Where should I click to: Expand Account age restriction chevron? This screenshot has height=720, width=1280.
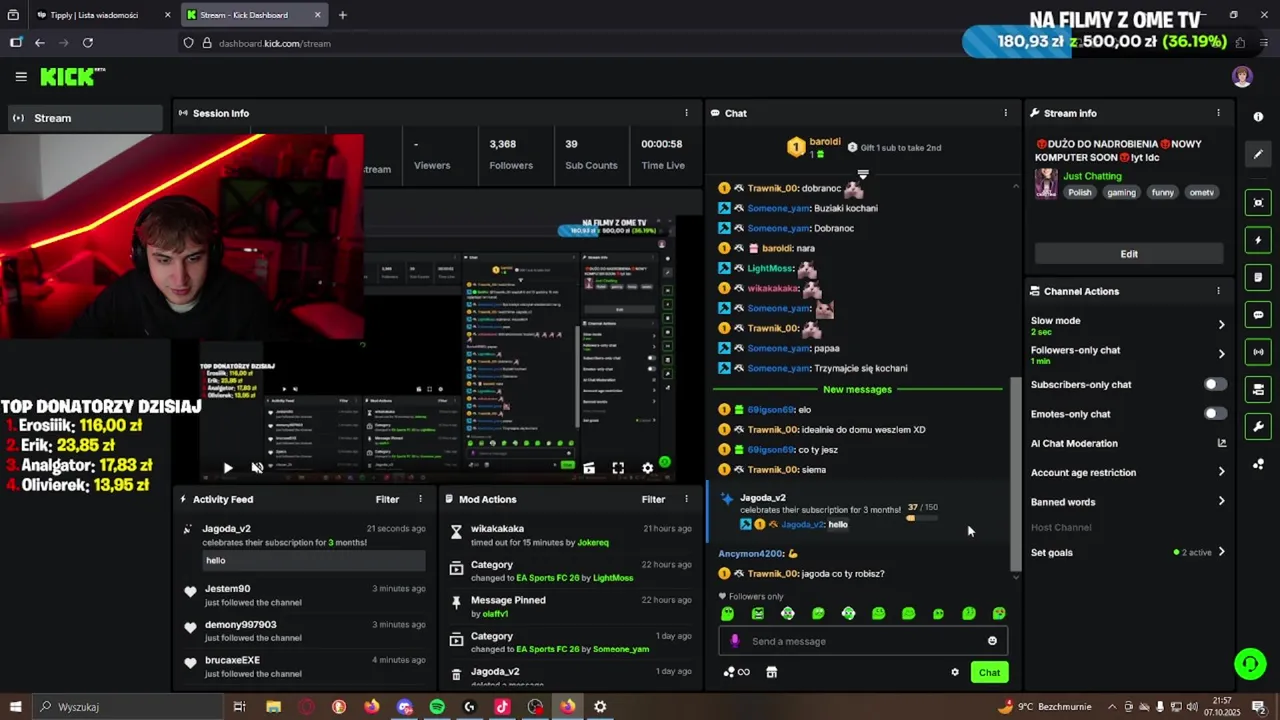(1221, 472)
